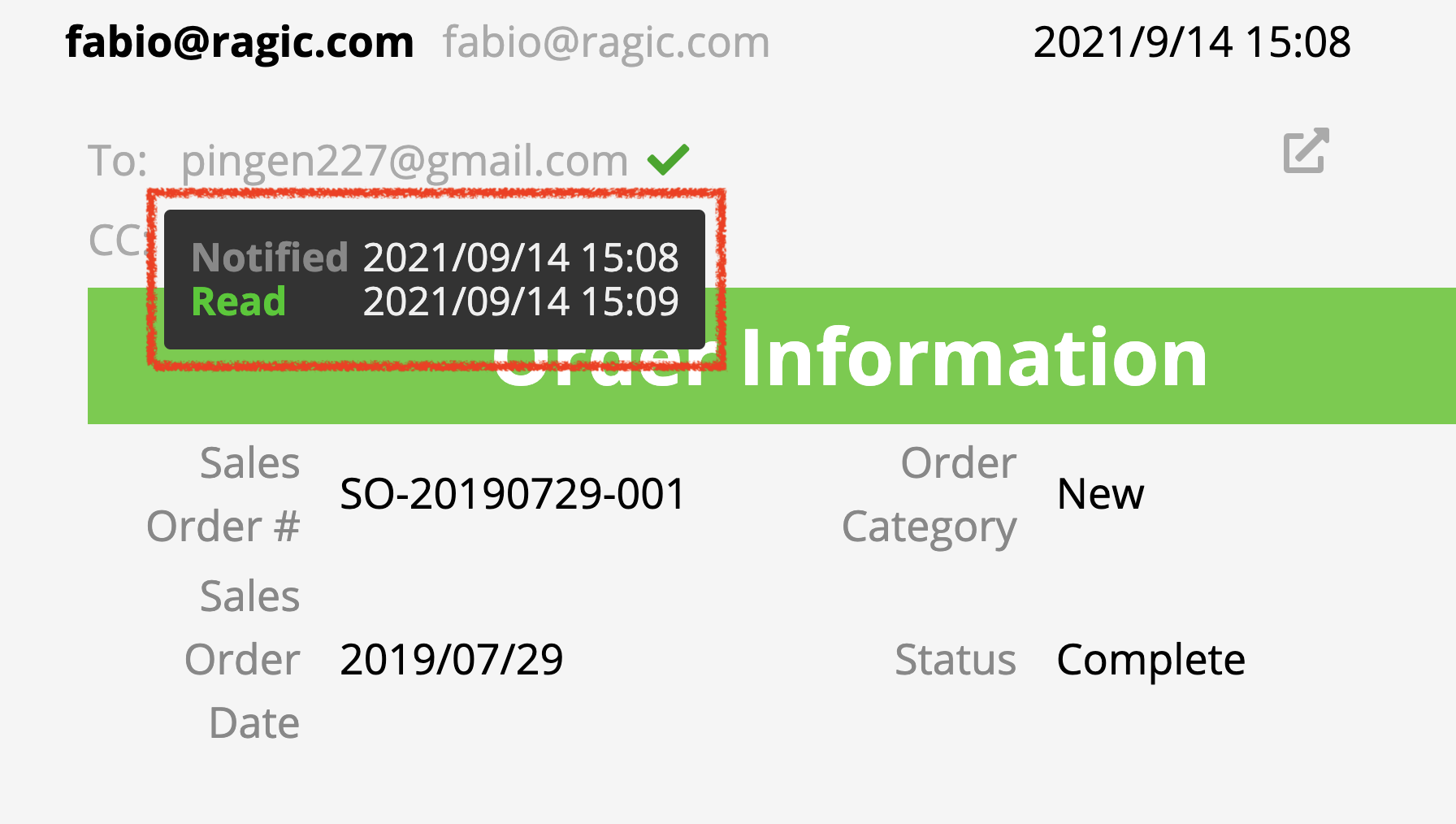Click the Notified label in tooltip
1456x824 pixels.
pos(270,258)
